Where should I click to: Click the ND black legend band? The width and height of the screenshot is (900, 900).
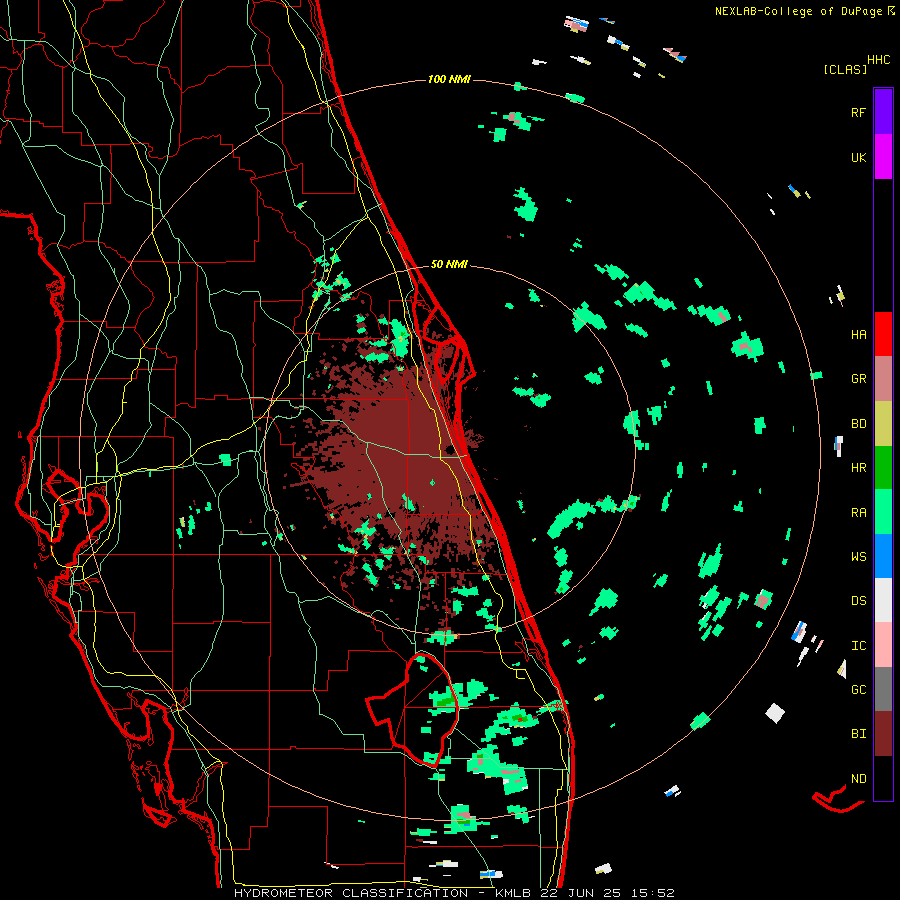tap(883, 778)
